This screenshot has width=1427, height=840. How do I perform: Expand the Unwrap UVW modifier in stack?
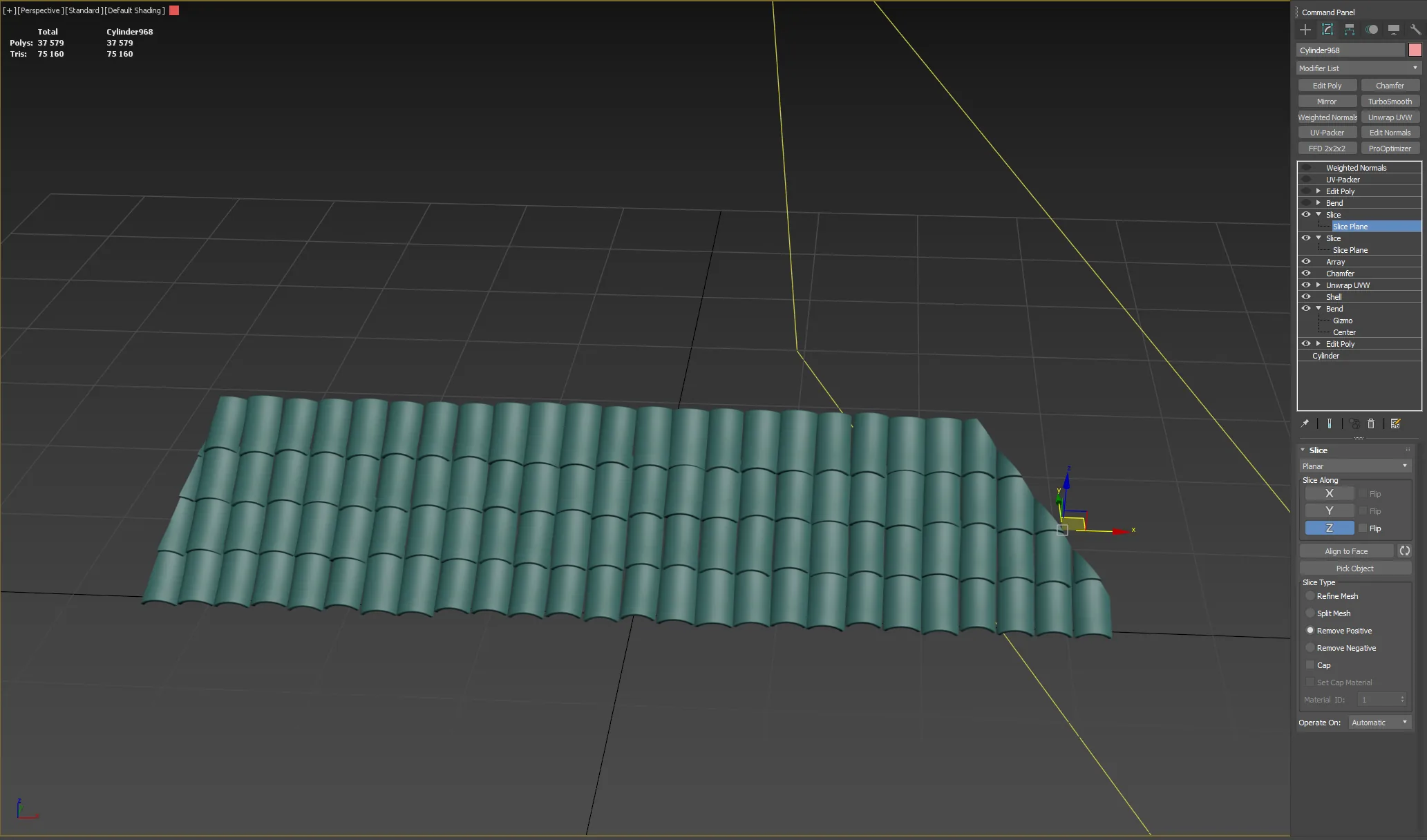[x=1319, y=285]
